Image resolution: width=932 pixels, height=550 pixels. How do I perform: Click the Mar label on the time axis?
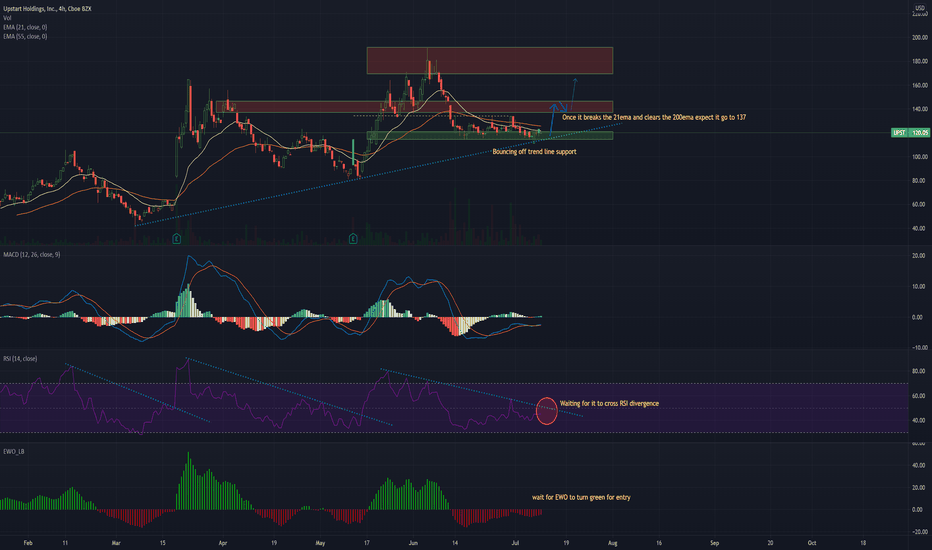pyautogui.click(x=116, y=543)
